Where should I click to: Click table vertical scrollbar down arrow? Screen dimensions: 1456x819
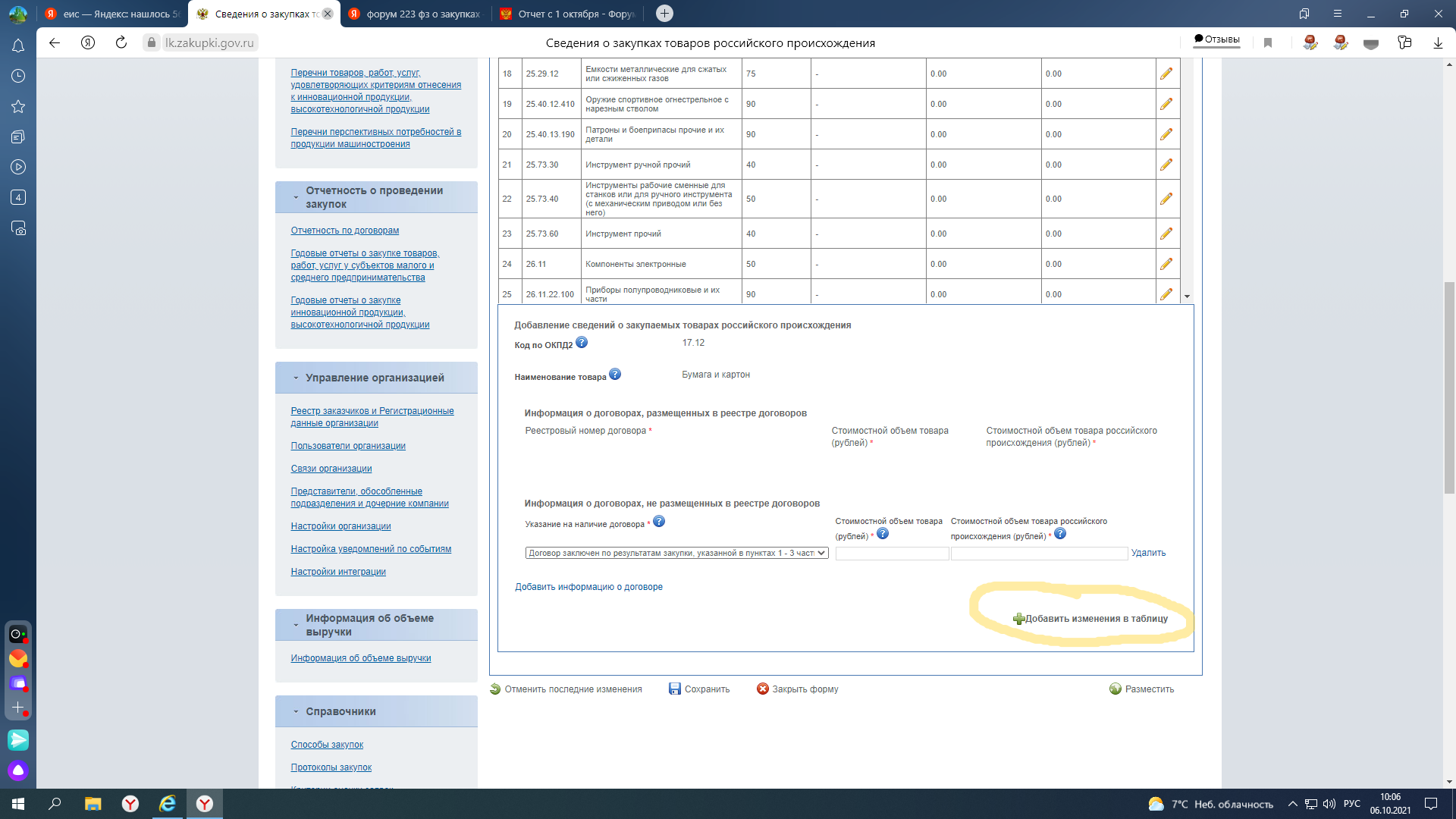(x=1188, y=297)
